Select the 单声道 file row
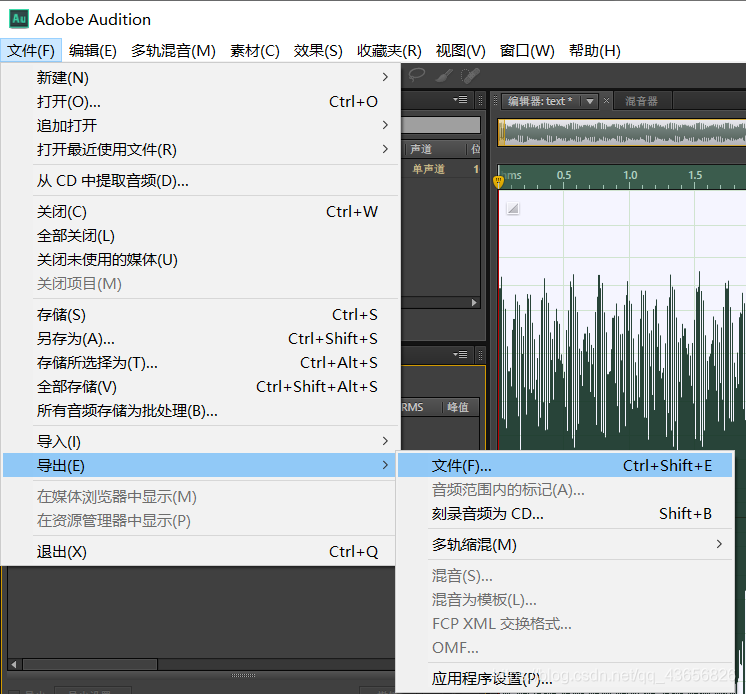Image resolution: width=746 pixels, height=694 pixels. 441,169
